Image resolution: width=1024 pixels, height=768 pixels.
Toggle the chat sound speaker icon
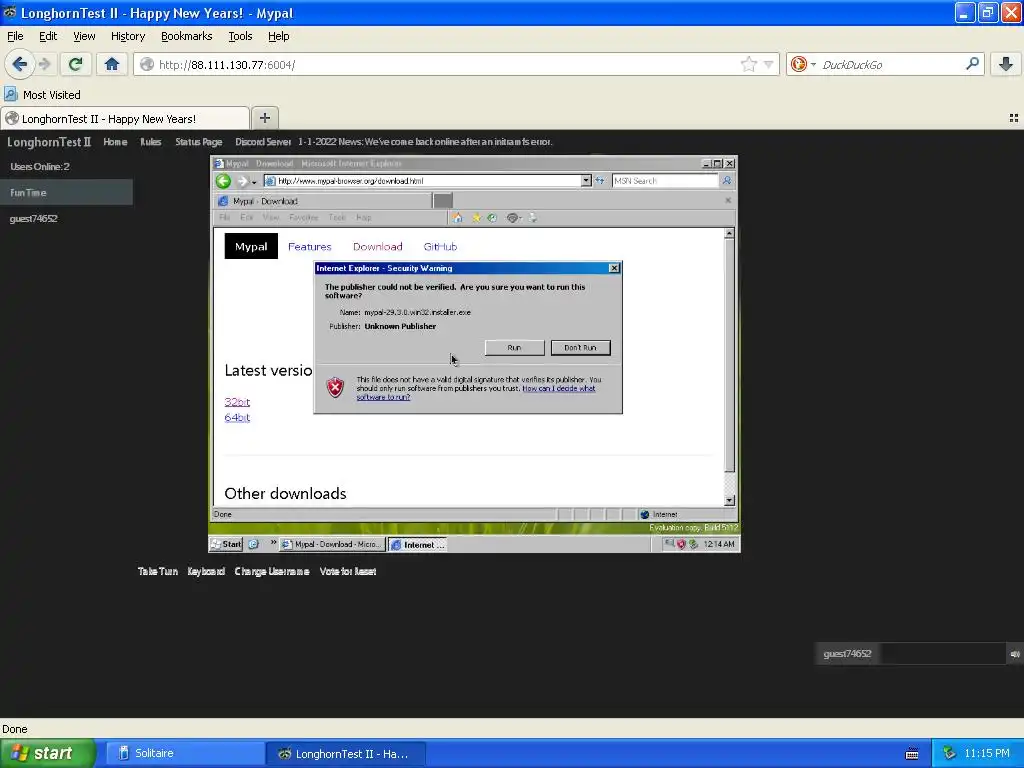point(1015,654)
